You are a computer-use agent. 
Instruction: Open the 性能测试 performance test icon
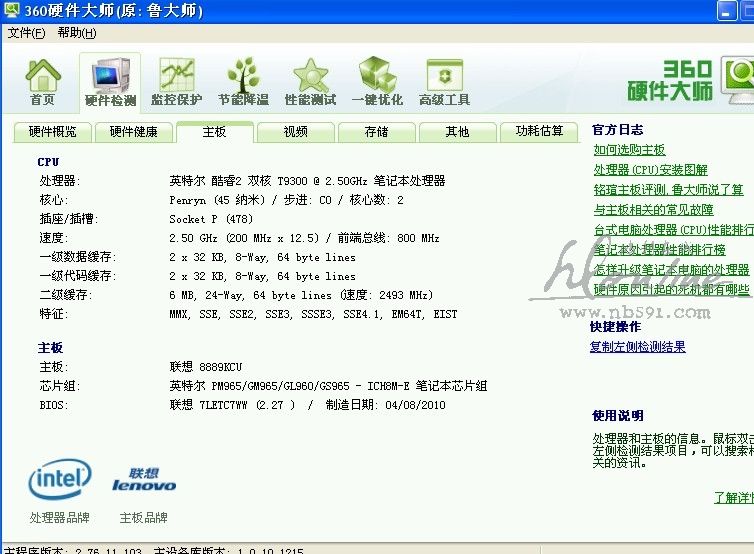click(310, 82)
